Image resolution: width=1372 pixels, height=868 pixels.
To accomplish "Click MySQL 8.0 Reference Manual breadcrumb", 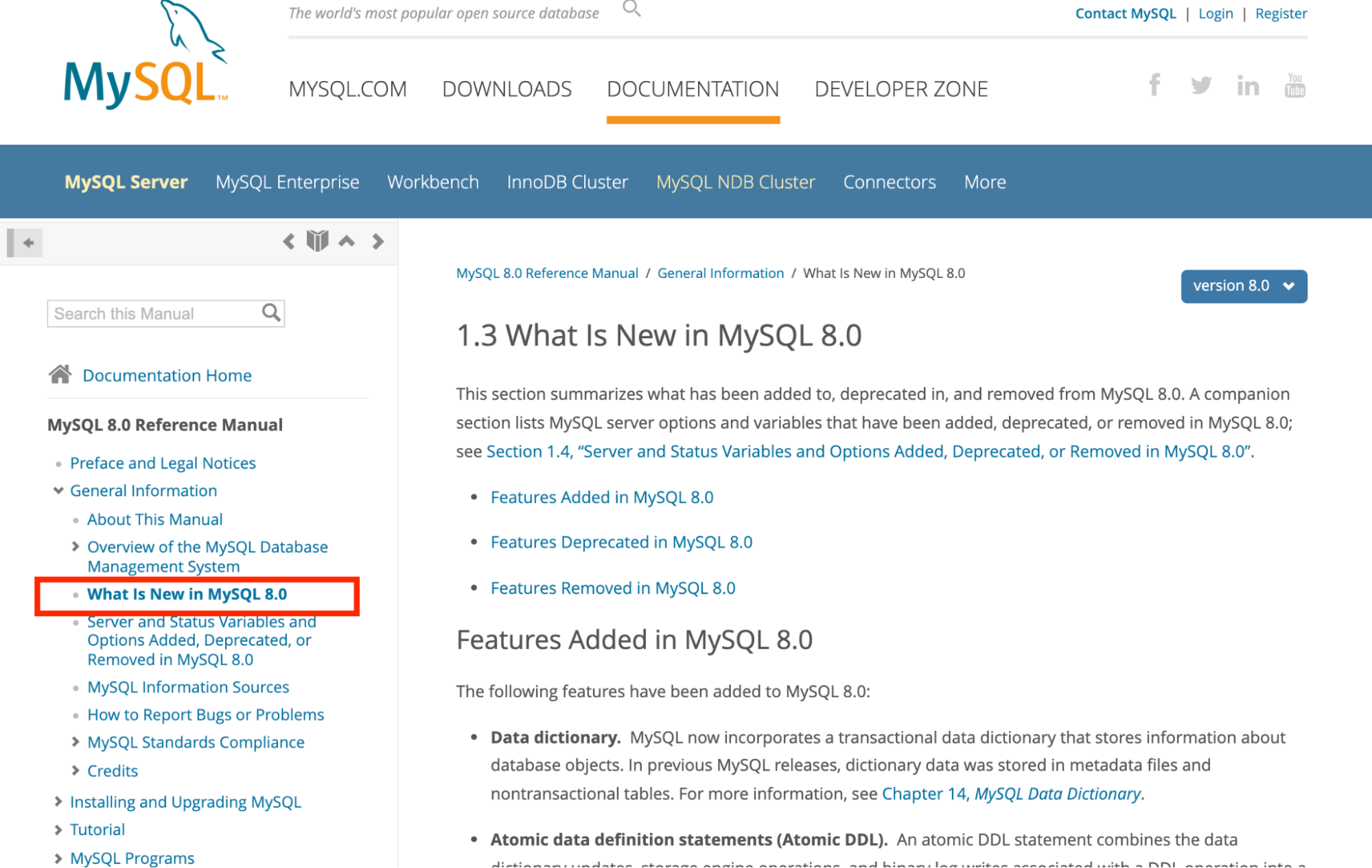I will click(547, 273).
